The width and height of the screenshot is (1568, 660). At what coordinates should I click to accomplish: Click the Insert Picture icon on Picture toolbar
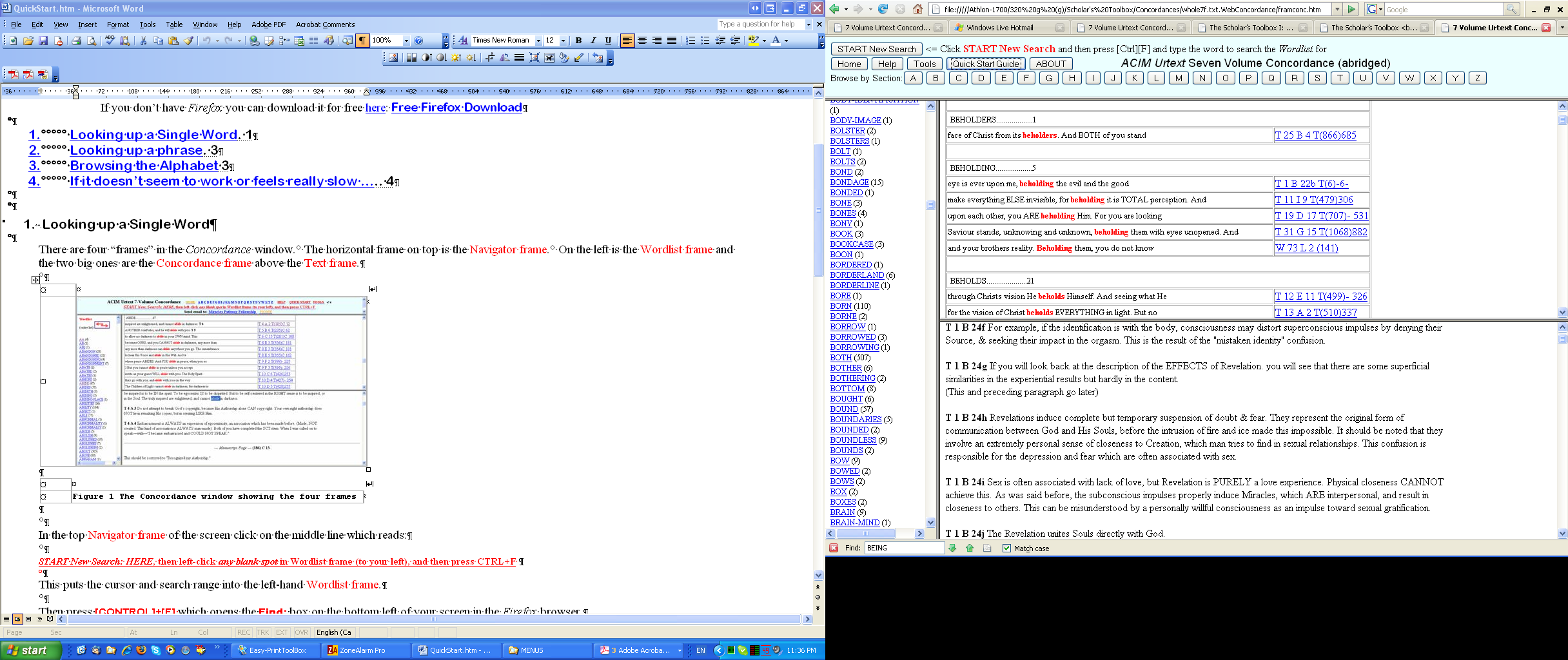[x=393, y=58]
